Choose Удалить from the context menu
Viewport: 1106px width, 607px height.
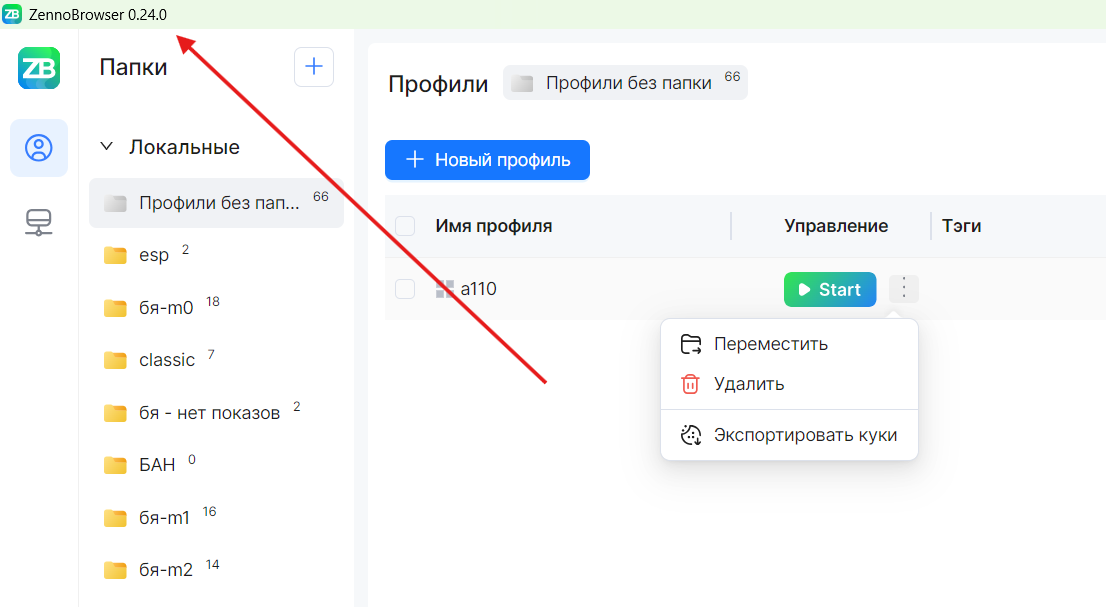pos(748,384)
